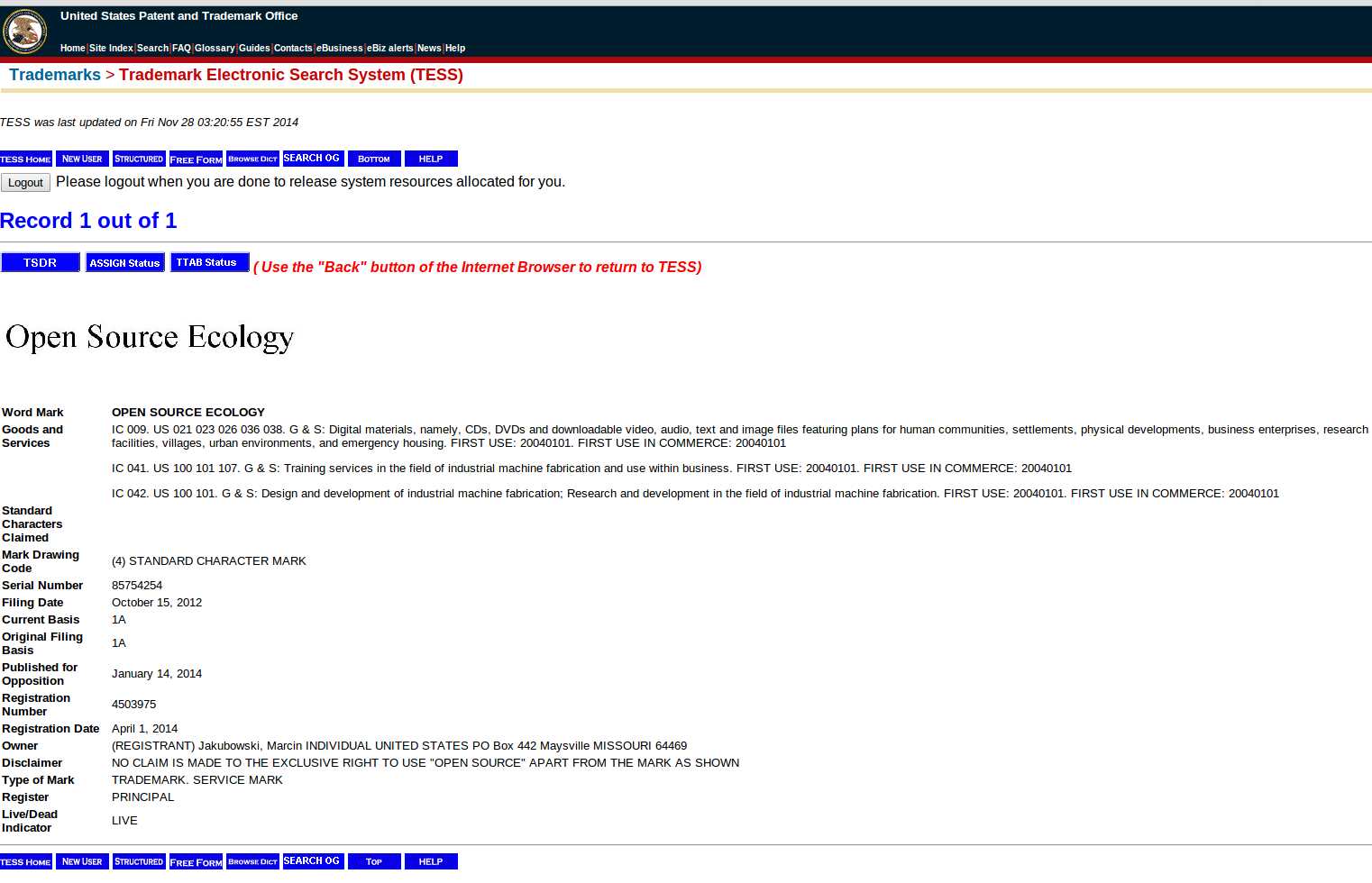
Task: Open the Help header link
Action: pos(455,49)
